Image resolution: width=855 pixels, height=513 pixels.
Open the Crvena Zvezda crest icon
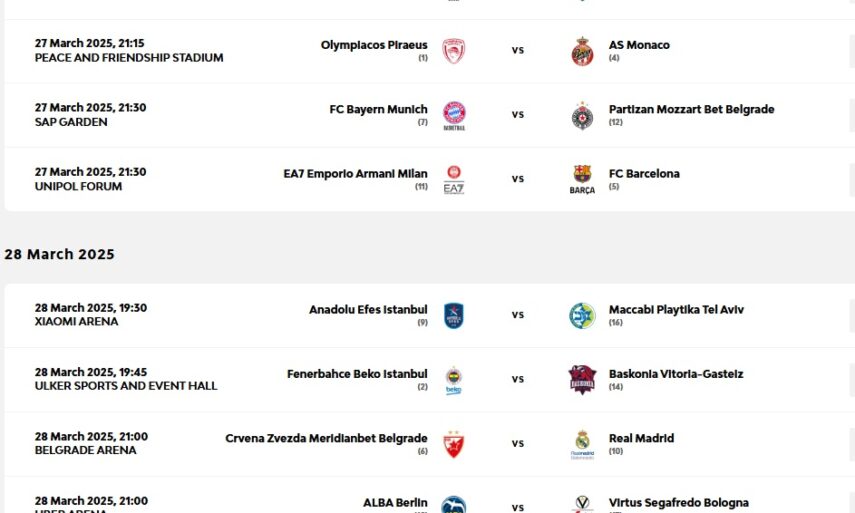click(x=454, y=444)
